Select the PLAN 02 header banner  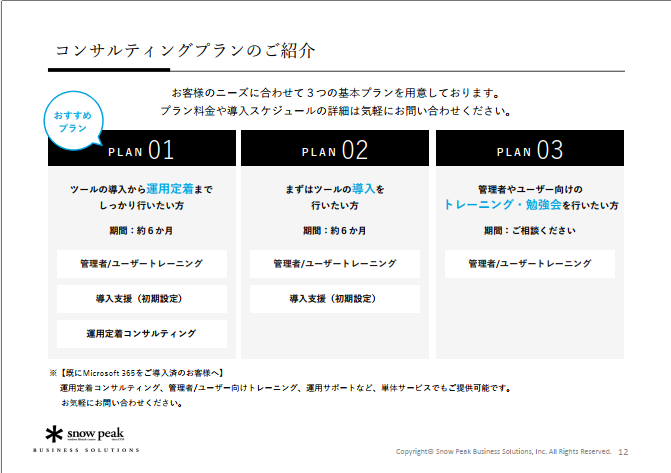click(x=335, y=148)
